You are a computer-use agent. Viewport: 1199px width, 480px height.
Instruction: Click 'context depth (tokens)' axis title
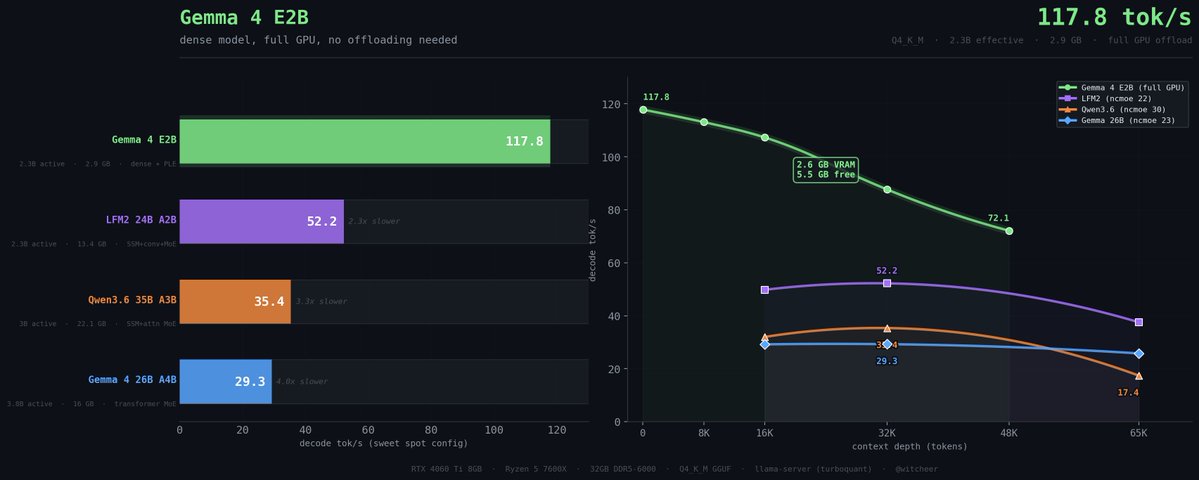pos(909,446)
